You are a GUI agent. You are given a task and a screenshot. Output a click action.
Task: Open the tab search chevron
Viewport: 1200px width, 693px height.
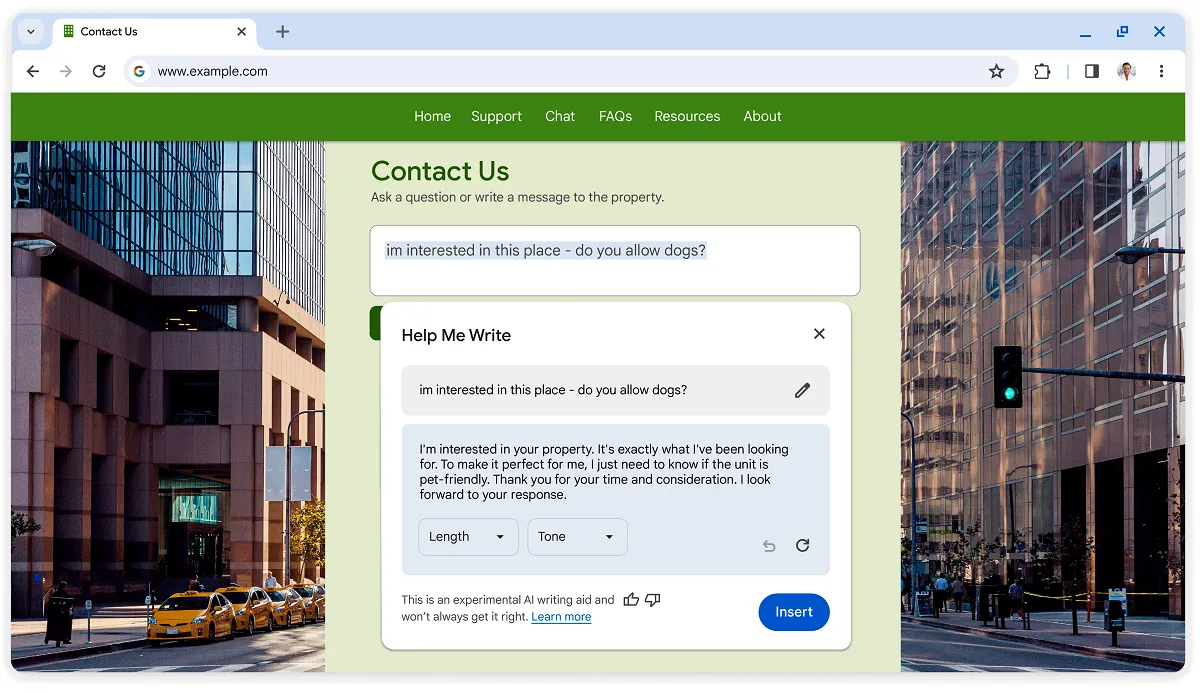pos(31,32)
